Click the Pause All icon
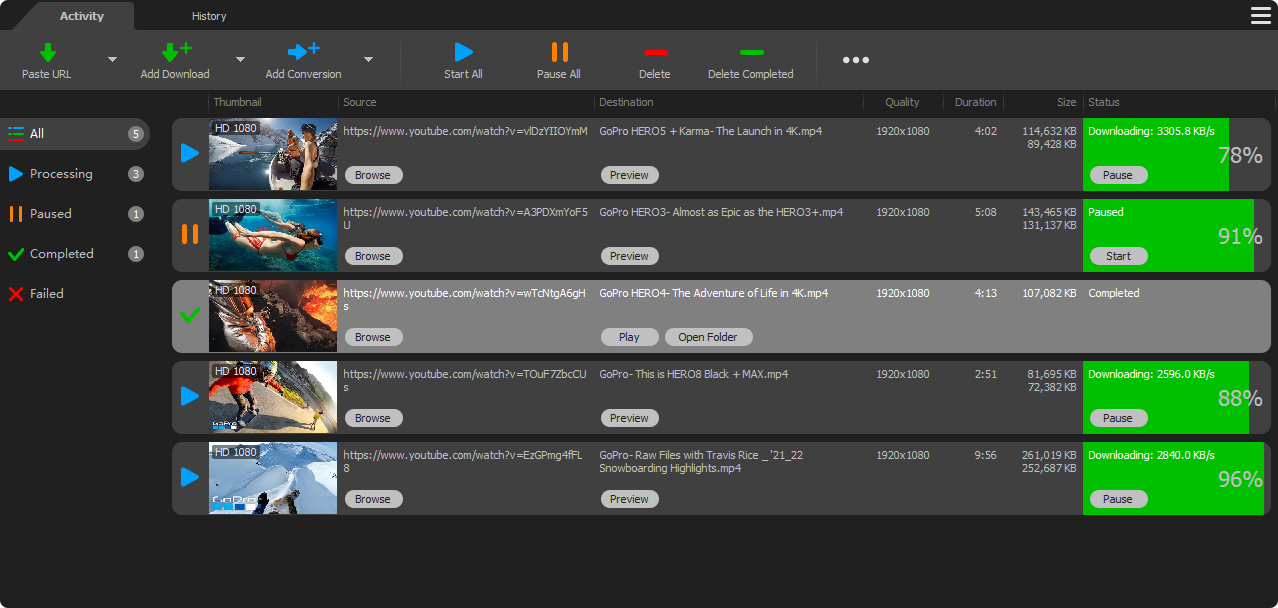The image size is (1278, 608). tap(559, 52)
